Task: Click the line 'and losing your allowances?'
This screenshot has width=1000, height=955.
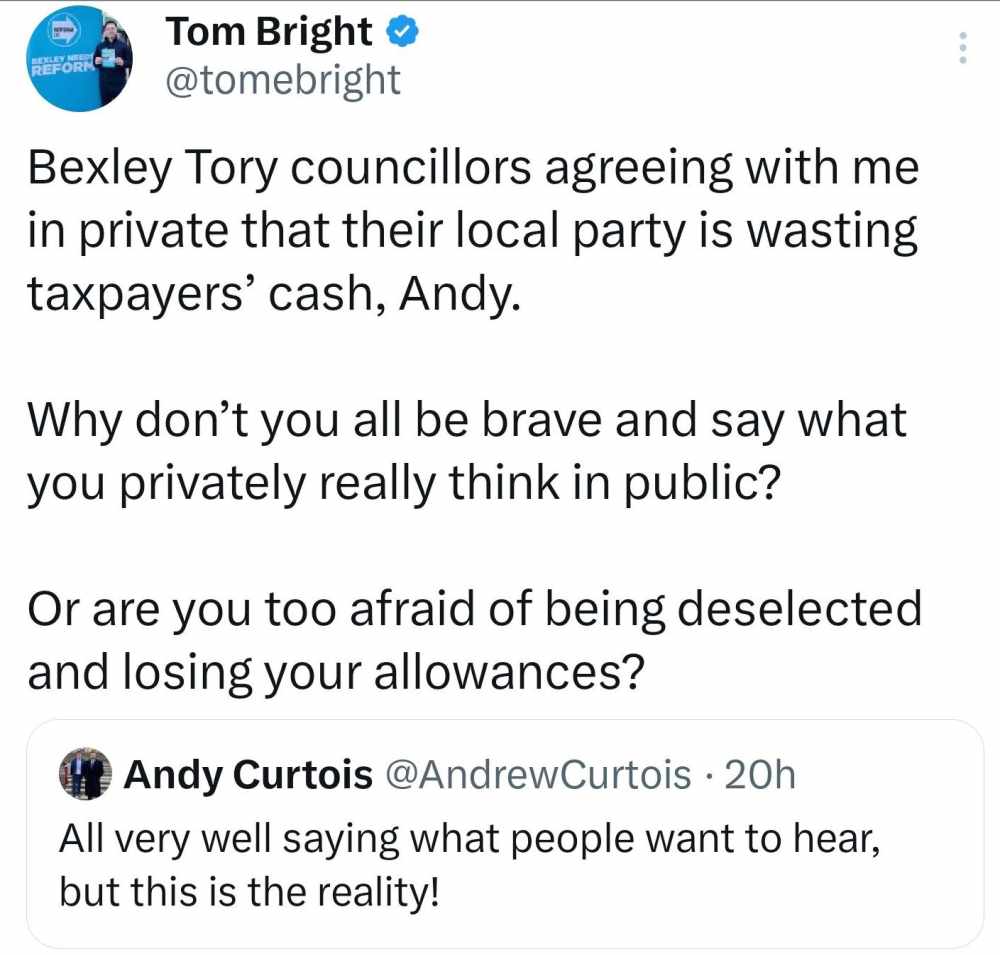Action: [x=334, y=673]
